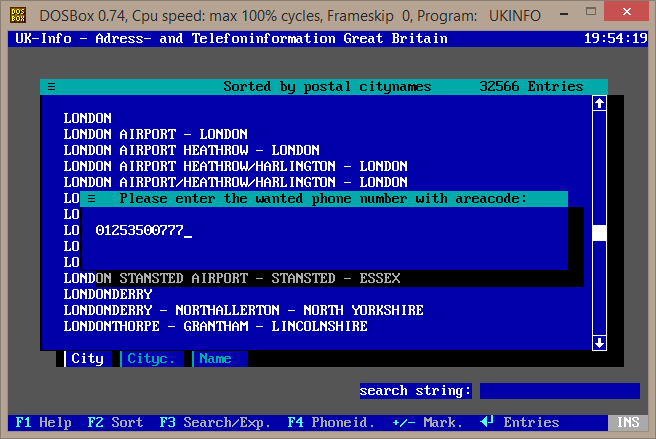Click the search string input field
This screenshot has width=656, height=439.
560,391
